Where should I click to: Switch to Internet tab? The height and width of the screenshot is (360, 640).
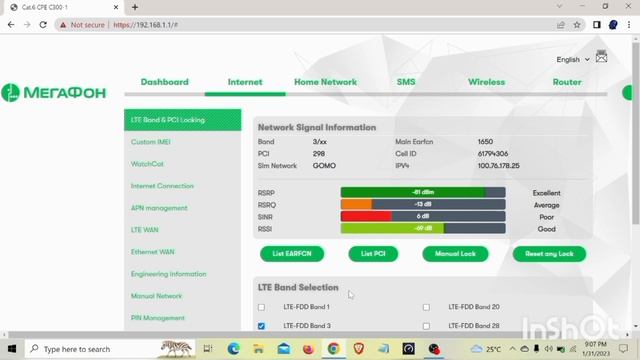click(245, 82)
